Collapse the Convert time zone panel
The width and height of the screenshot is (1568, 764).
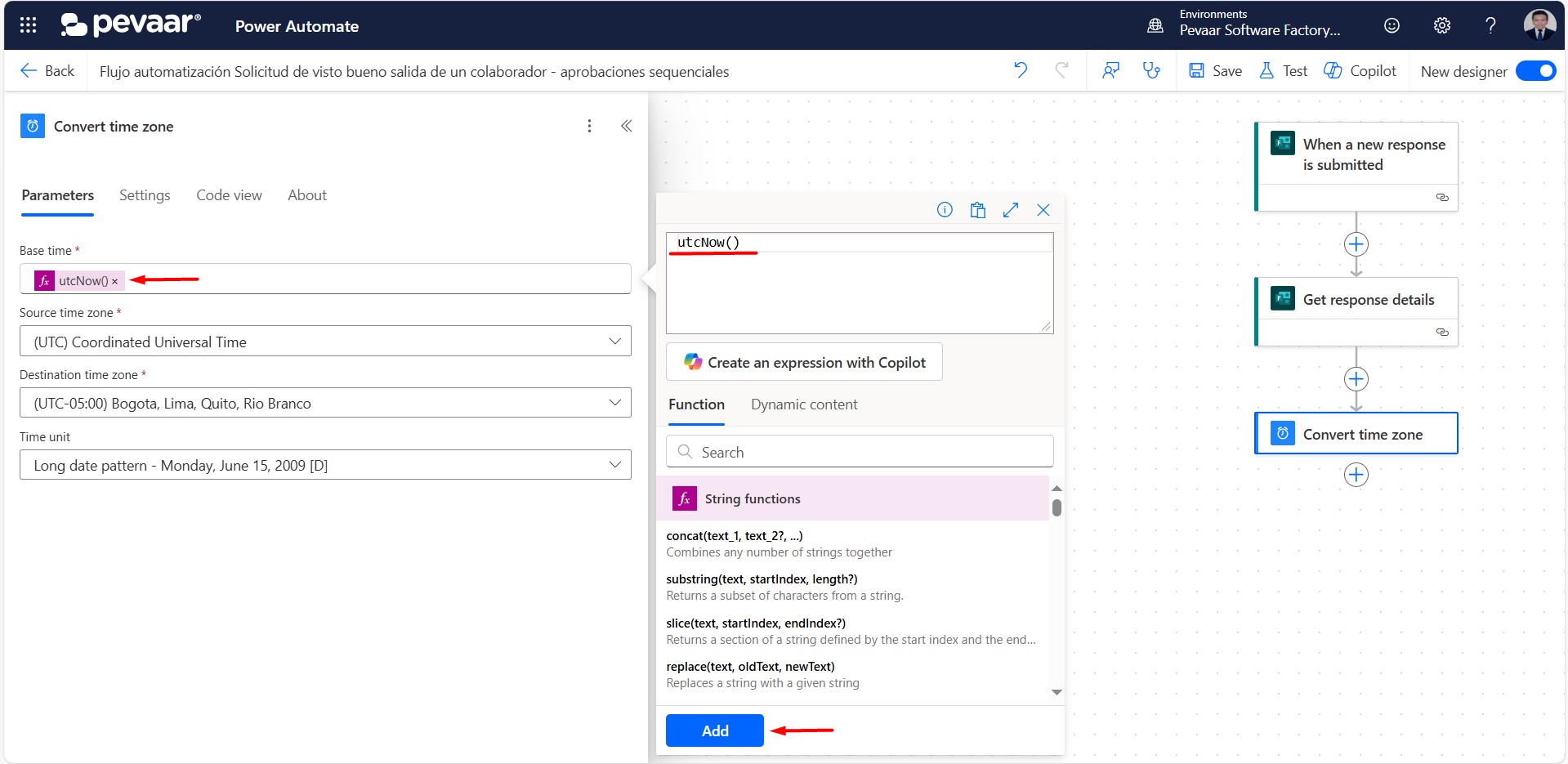click(626, 126)
